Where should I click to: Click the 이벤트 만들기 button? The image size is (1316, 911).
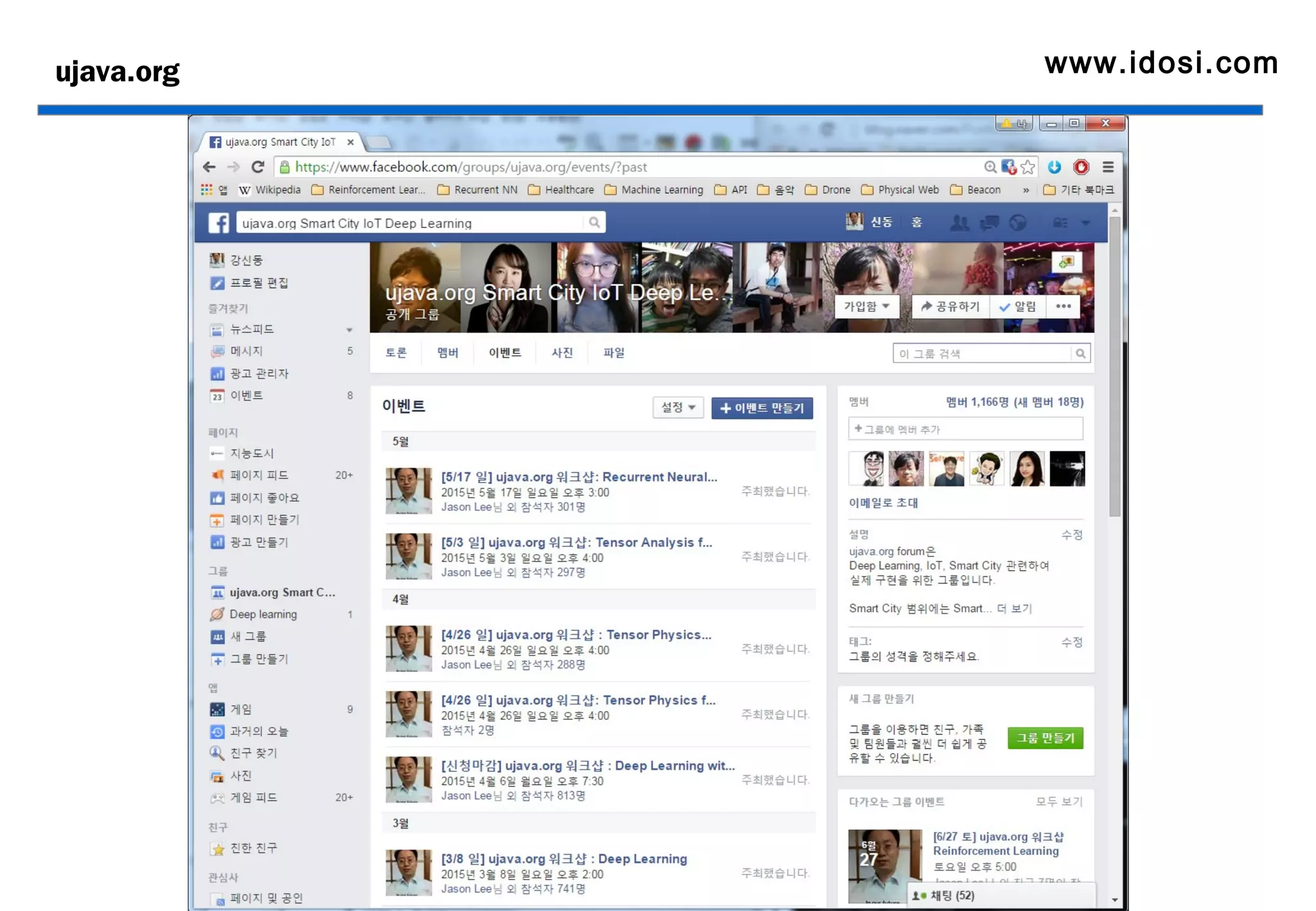coord(762,408)
